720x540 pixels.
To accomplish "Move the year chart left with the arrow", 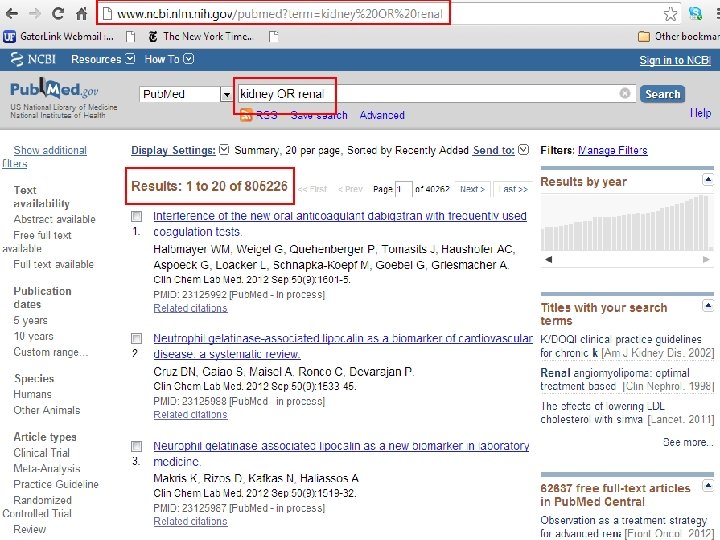I will click(548, 259).
